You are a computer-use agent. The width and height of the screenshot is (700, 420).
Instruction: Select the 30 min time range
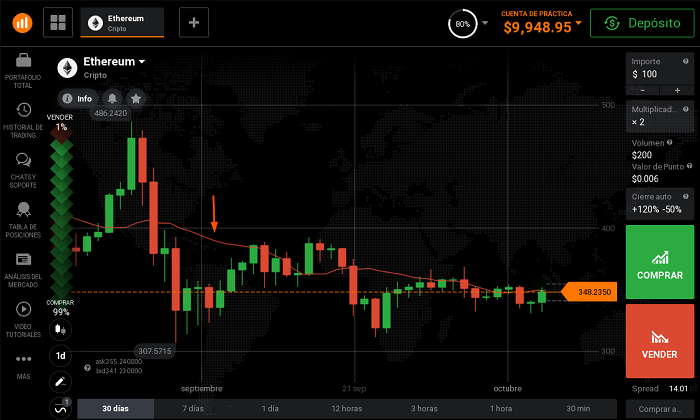pyautogui.click(x=578, y=408)
